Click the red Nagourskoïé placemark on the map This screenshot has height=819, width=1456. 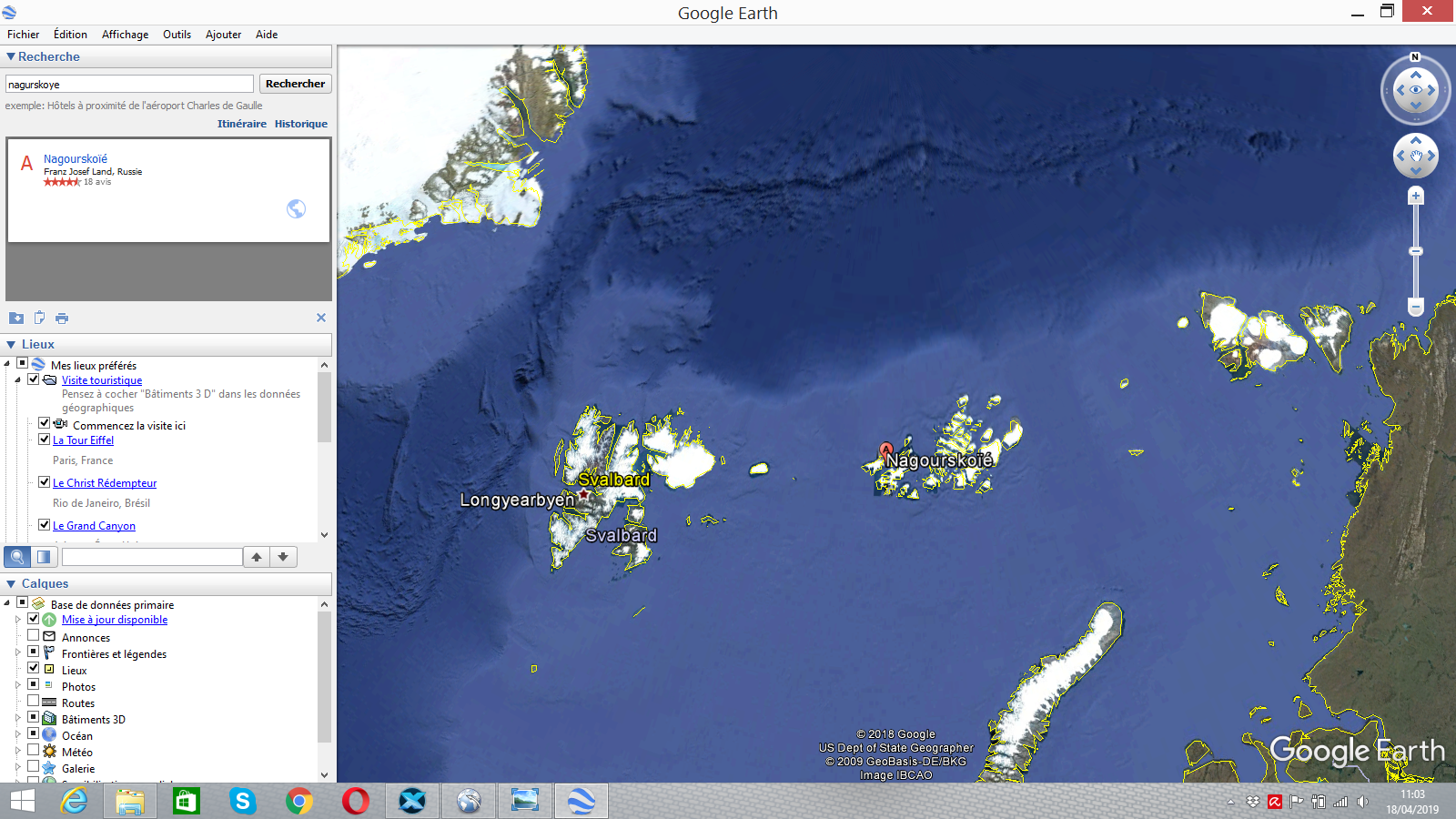click(x=886, y=450)
